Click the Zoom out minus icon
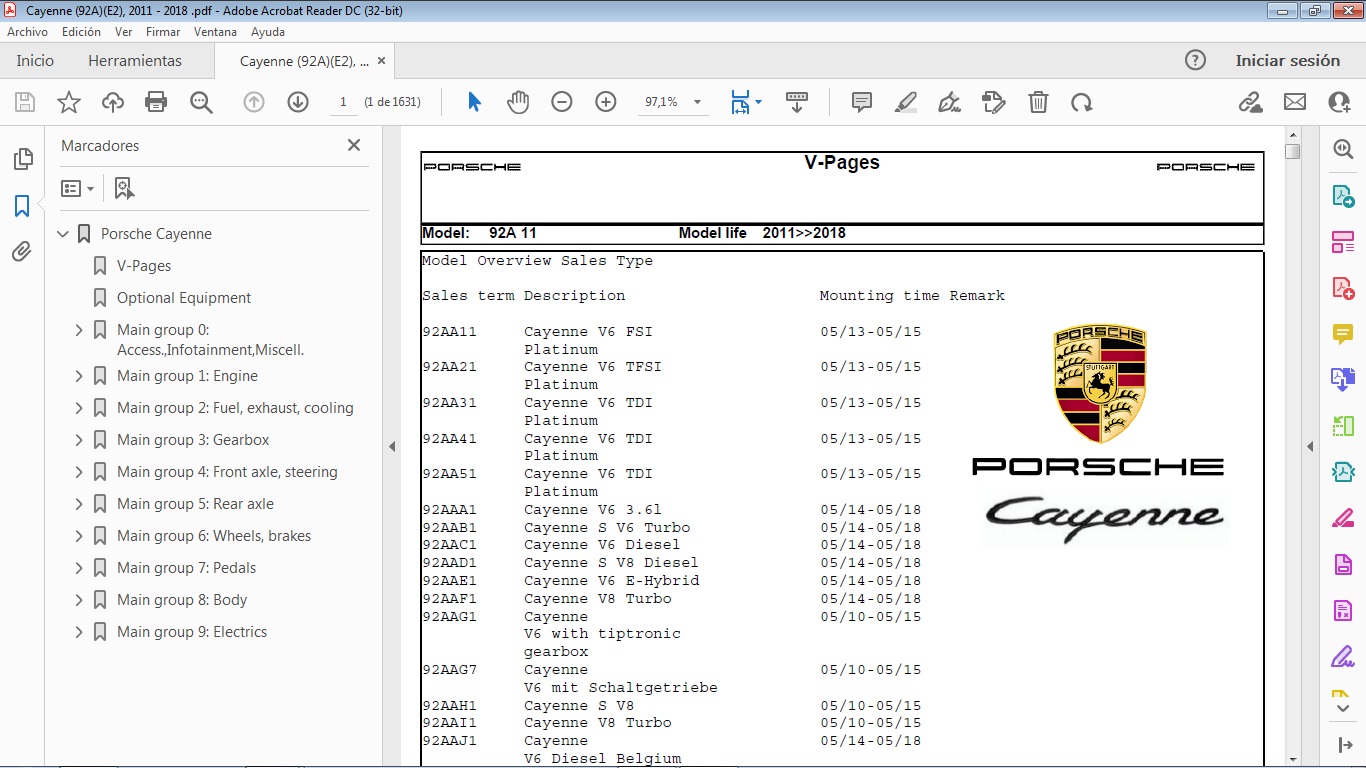 (562, 102)
